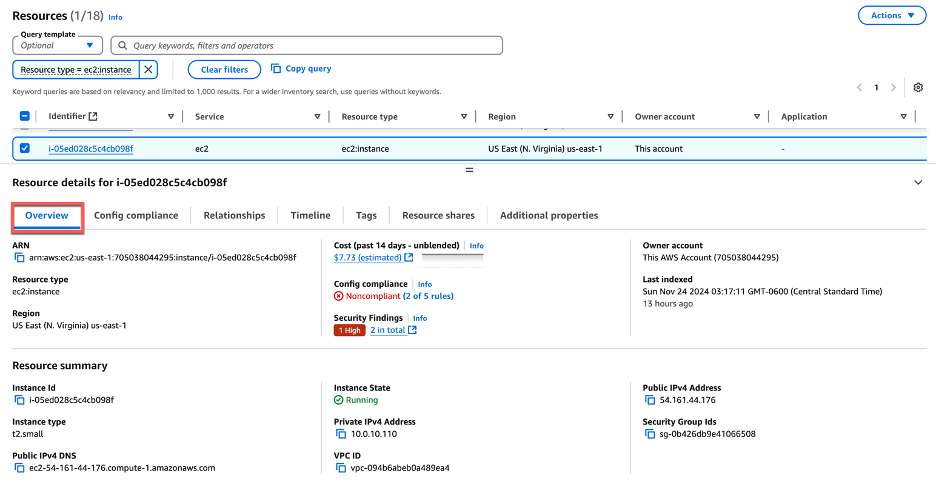Image resolution: width=936 pixels, height=490 pixels.
Task: Go to the previous results page
Action: [x=860, y=88]
